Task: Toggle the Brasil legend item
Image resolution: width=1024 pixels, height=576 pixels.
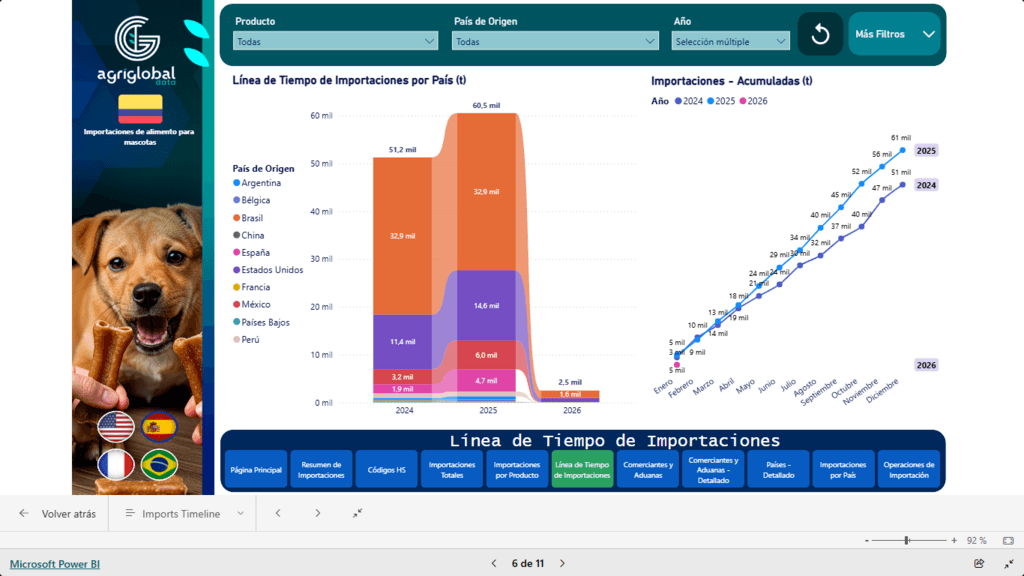Action: tap(255, 218)
